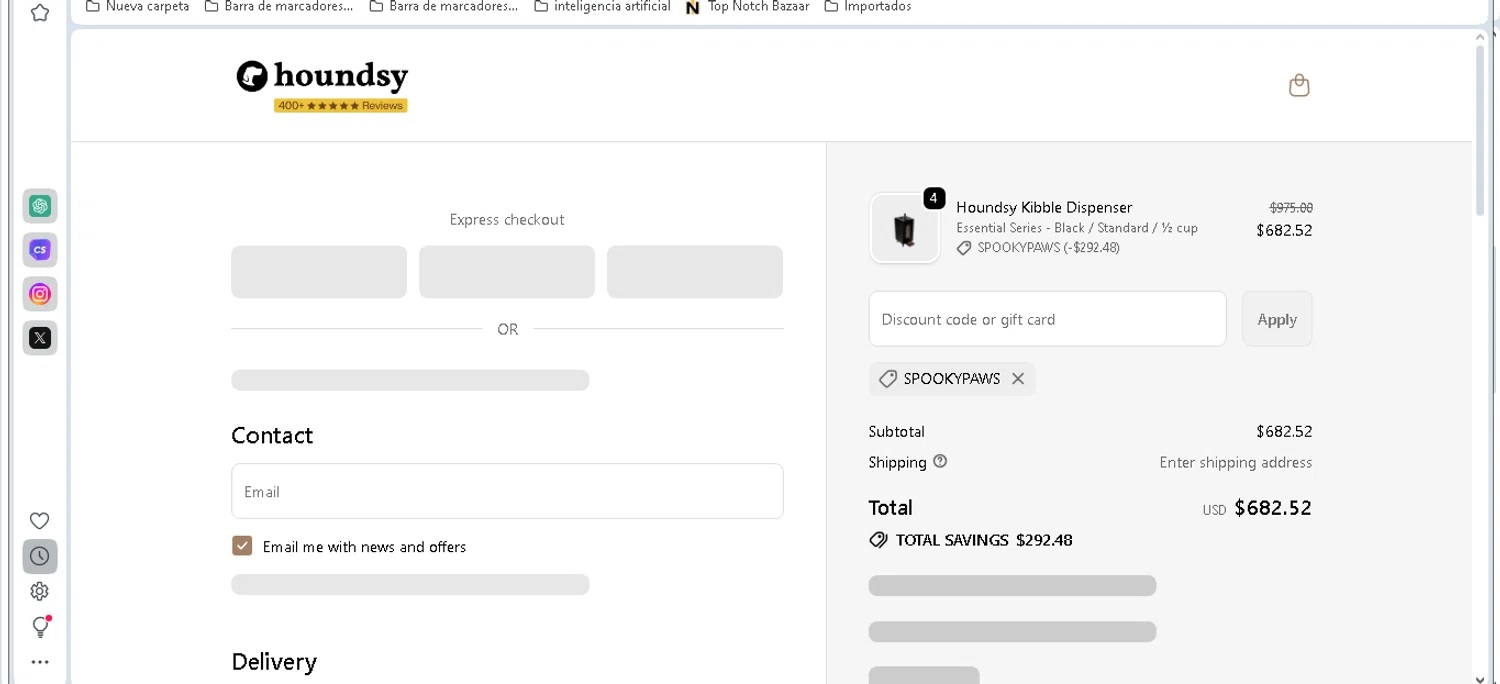Image resolution: width=1500 pixels, height=684 pixels.
Task: Click the Subtotal label
Action: pos(897,431)
